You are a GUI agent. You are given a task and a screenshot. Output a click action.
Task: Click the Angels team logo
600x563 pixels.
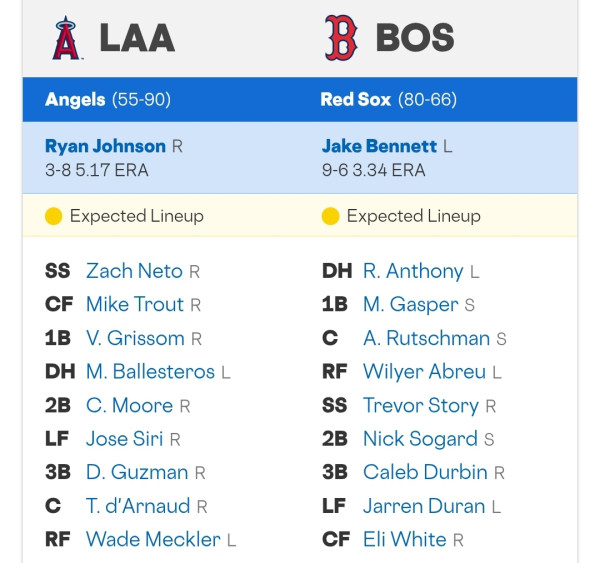pos(67,38)
